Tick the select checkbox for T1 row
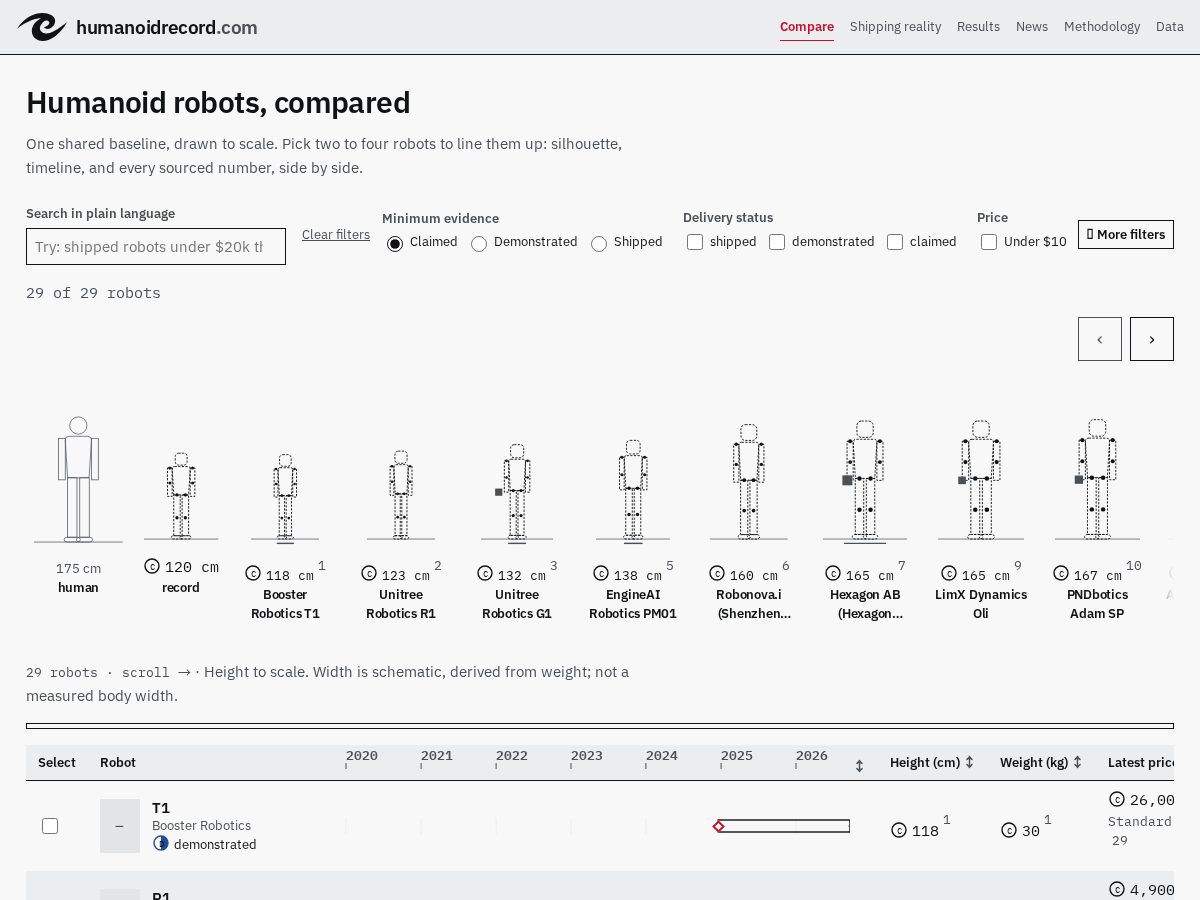This screenshot has width=1200, height=900. (x=50, y=826)
